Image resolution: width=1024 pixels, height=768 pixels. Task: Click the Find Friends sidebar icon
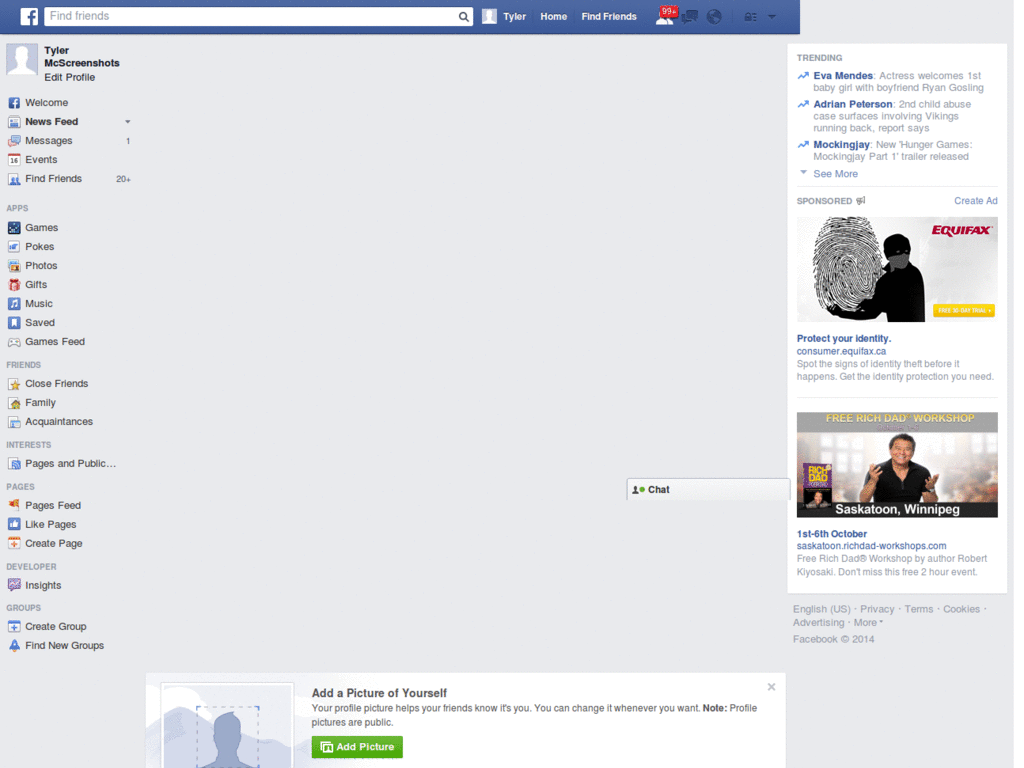[14, 178]
